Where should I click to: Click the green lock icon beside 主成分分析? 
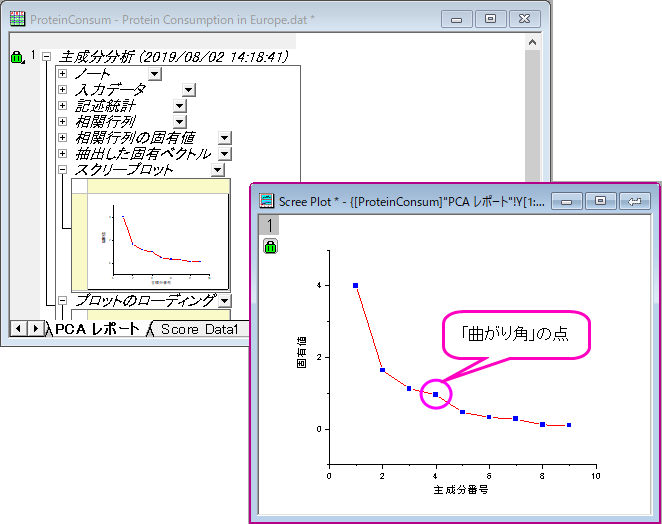[17, 57]
